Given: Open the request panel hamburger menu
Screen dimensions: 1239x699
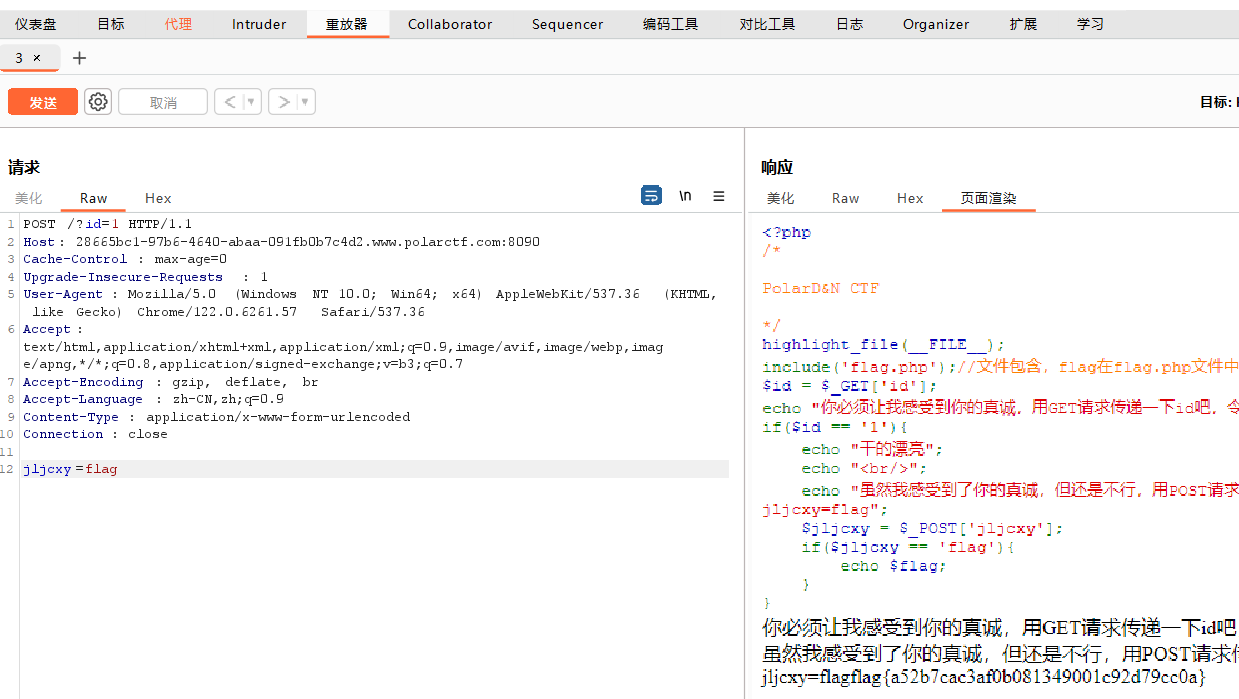Looking at the screenshot, I should pos(719,196).
